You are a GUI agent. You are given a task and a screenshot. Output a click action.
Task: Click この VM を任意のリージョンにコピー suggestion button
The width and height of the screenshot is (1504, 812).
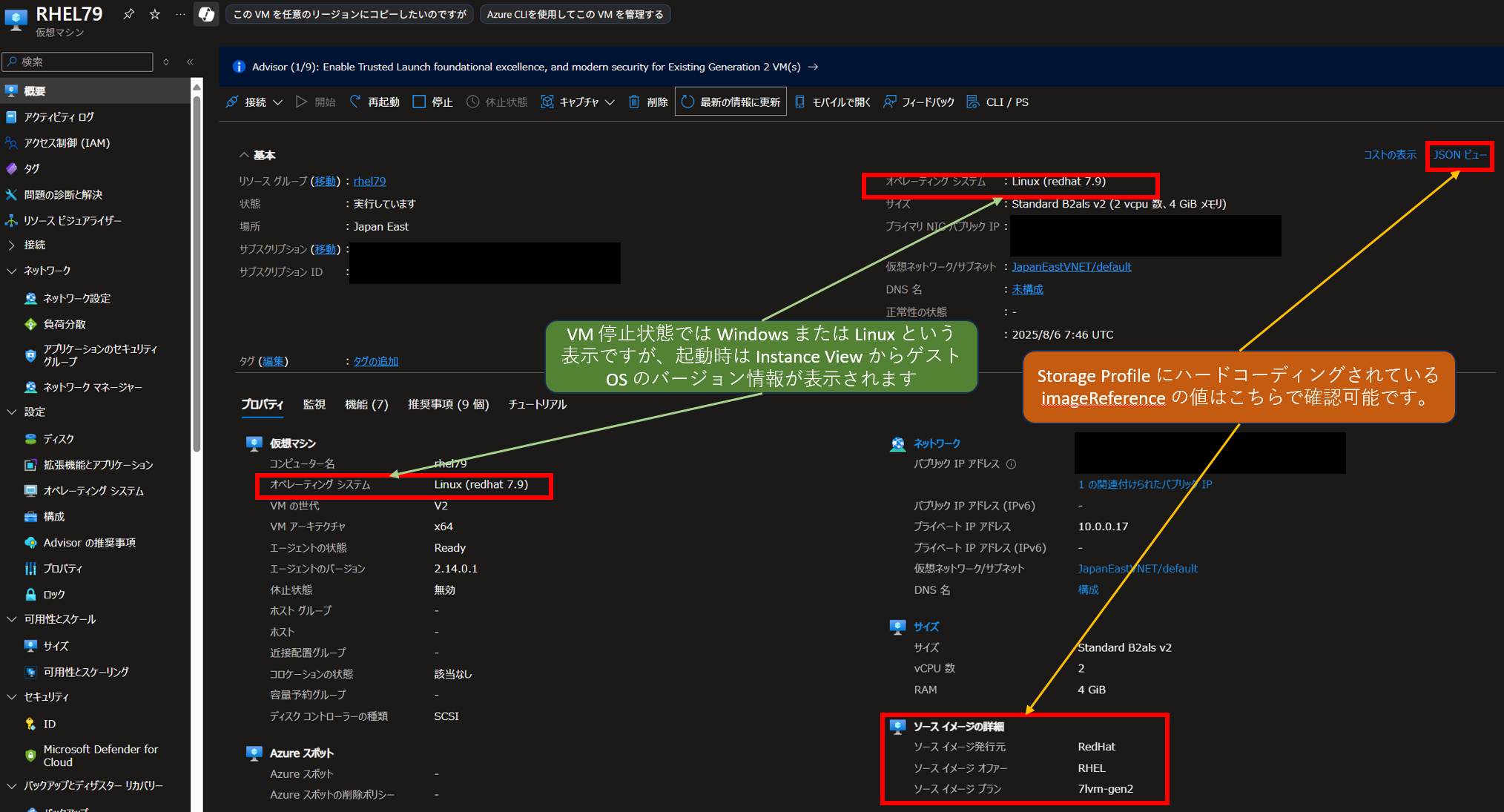350,14
